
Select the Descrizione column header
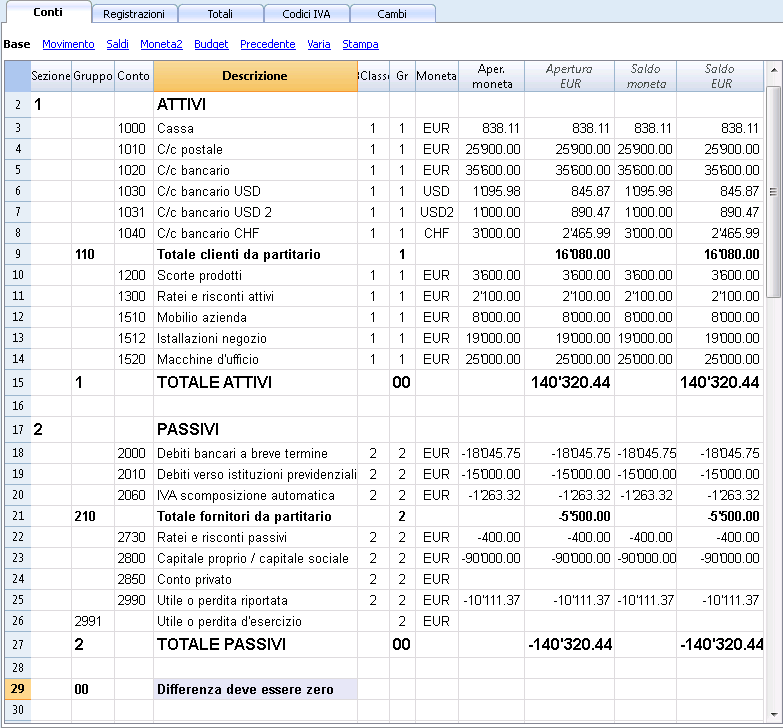pos(255,76)
